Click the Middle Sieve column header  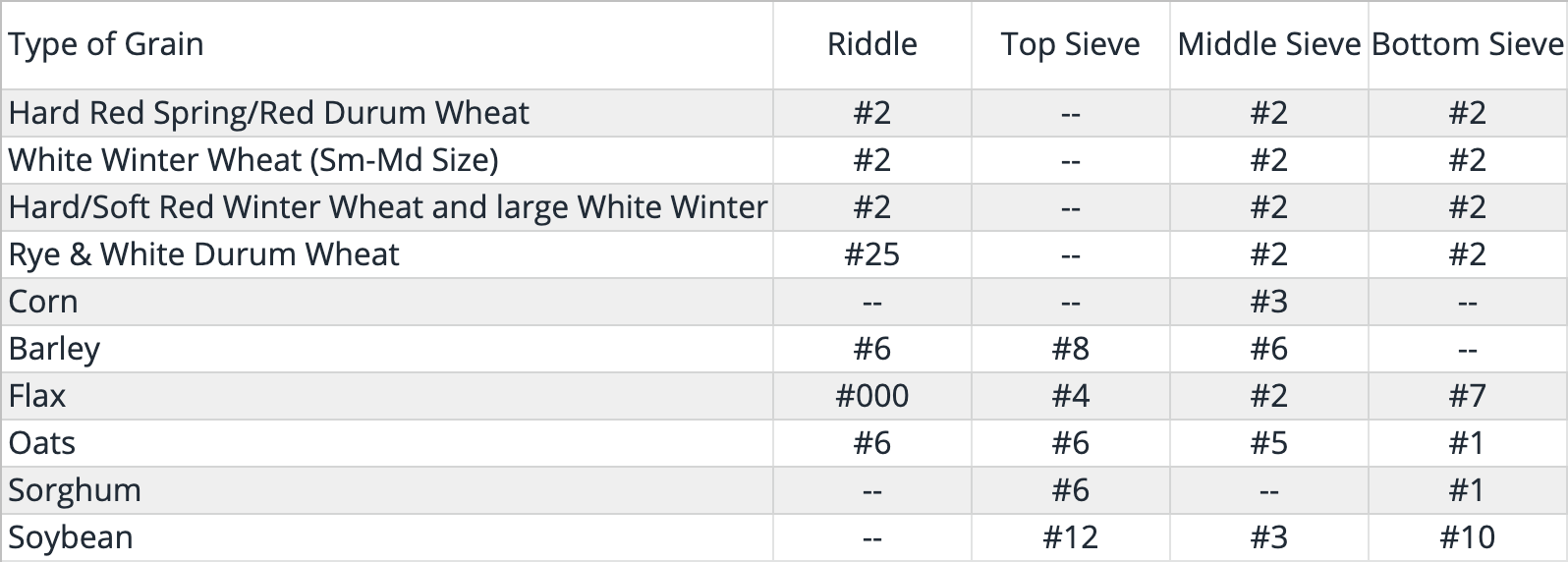(x=1268, y=44)
